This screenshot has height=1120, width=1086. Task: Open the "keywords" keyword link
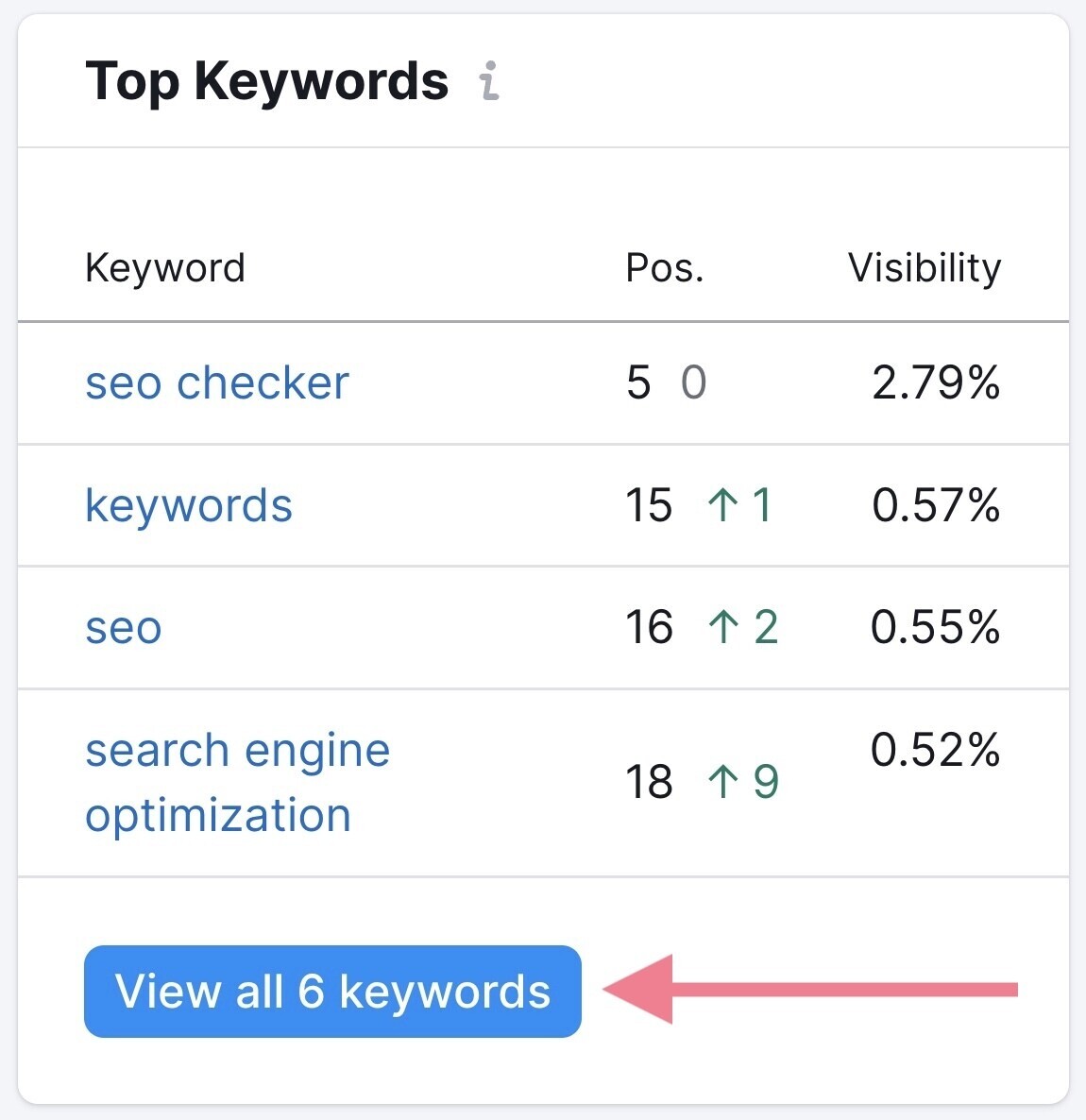coord(189,506)
